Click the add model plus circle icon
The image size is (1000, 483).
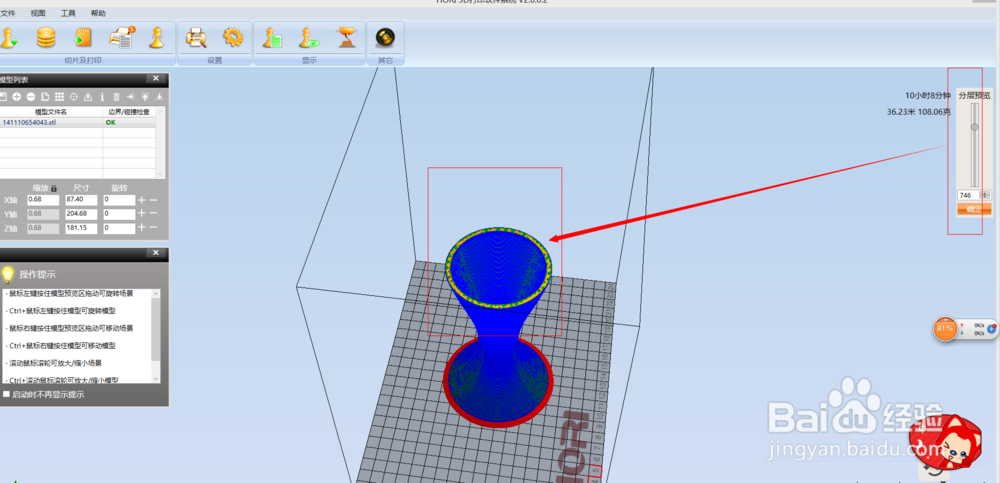17,97
